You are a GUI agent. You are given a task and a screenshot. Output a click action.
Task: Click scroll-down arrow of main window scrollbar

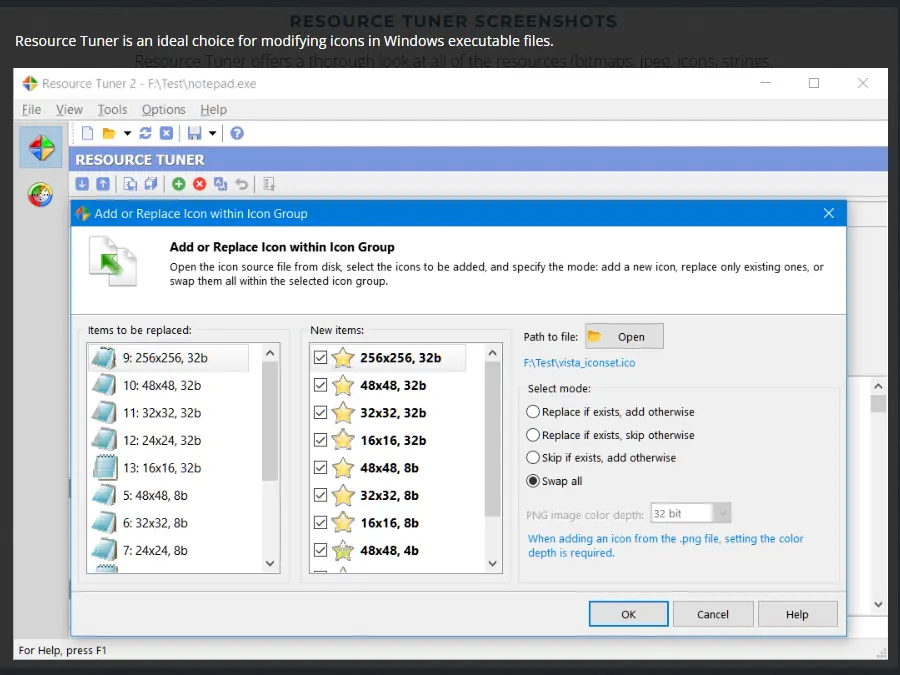[x=878, y=604]
